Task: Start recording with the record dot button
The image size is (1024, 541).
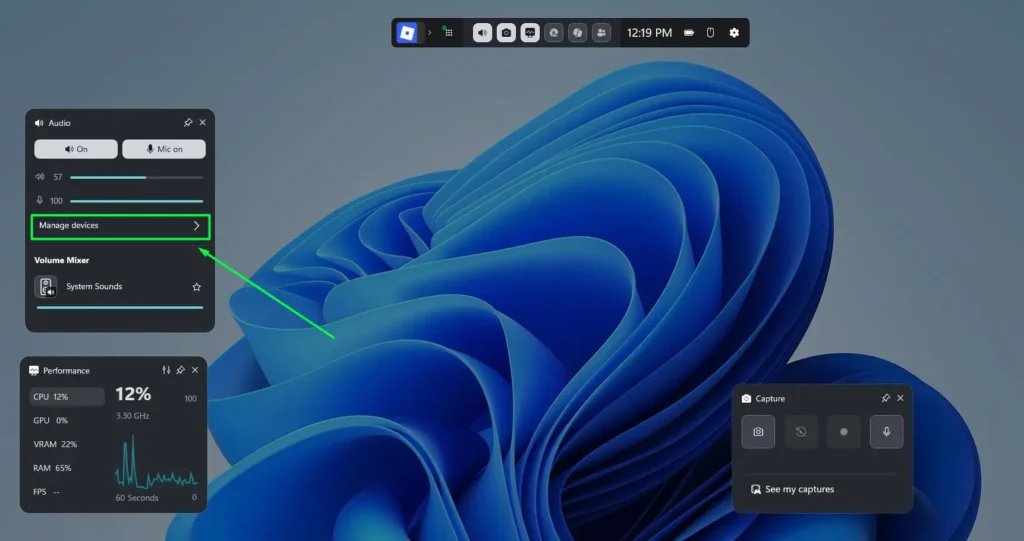Action: [x=844, y=432]
